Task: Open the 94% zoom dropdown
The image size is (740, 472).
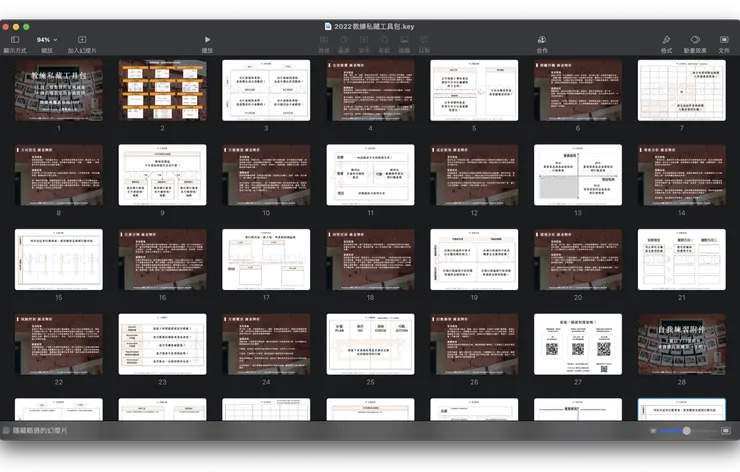Action: point(47,40)
